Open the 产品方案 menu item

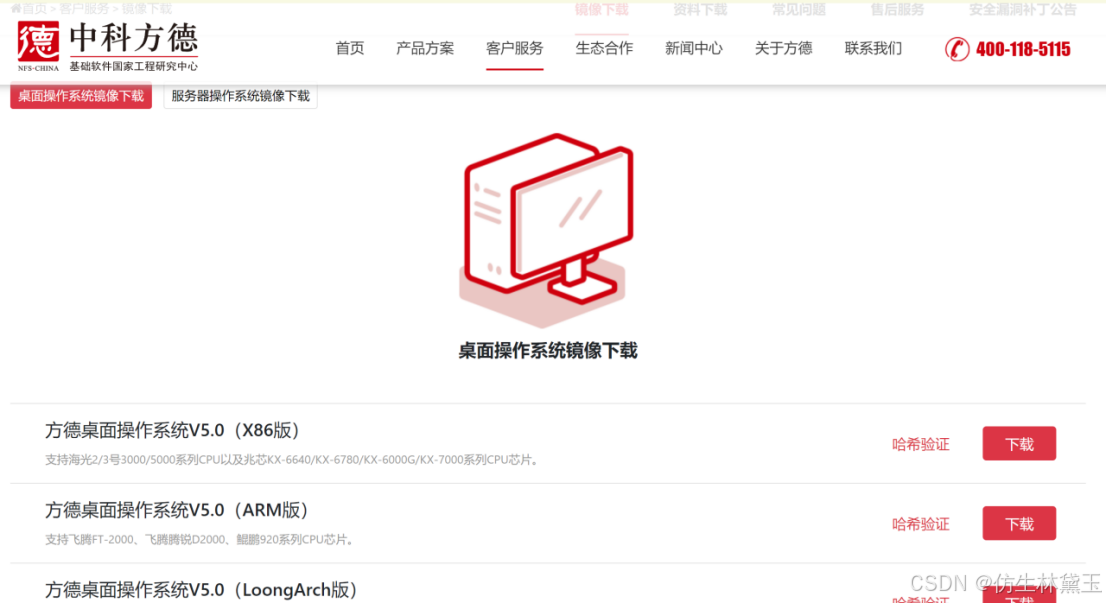click(x=425, y=49)
